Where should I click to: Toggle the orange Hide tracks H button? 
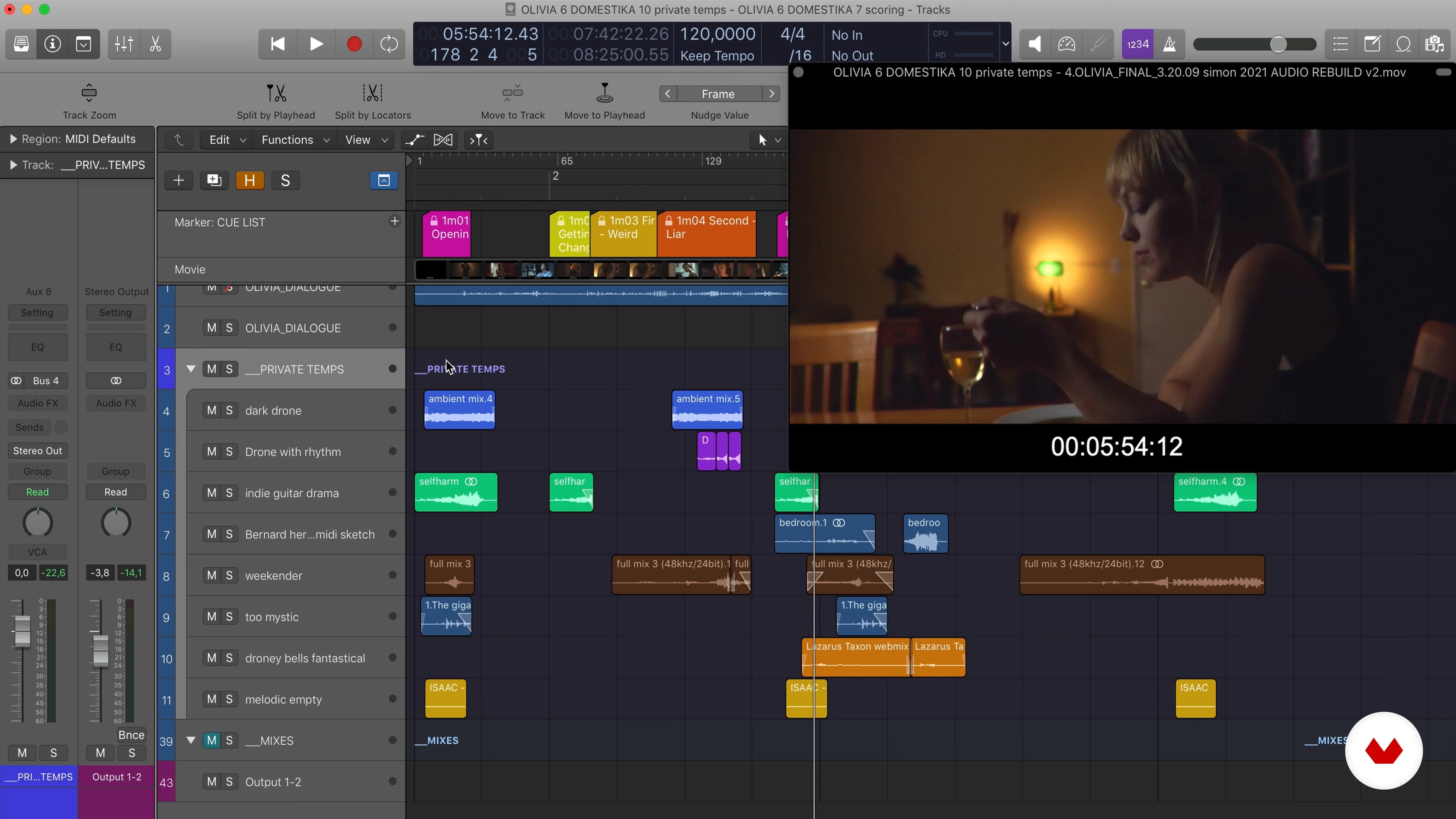pyautogui.click(x=249, y=180)
